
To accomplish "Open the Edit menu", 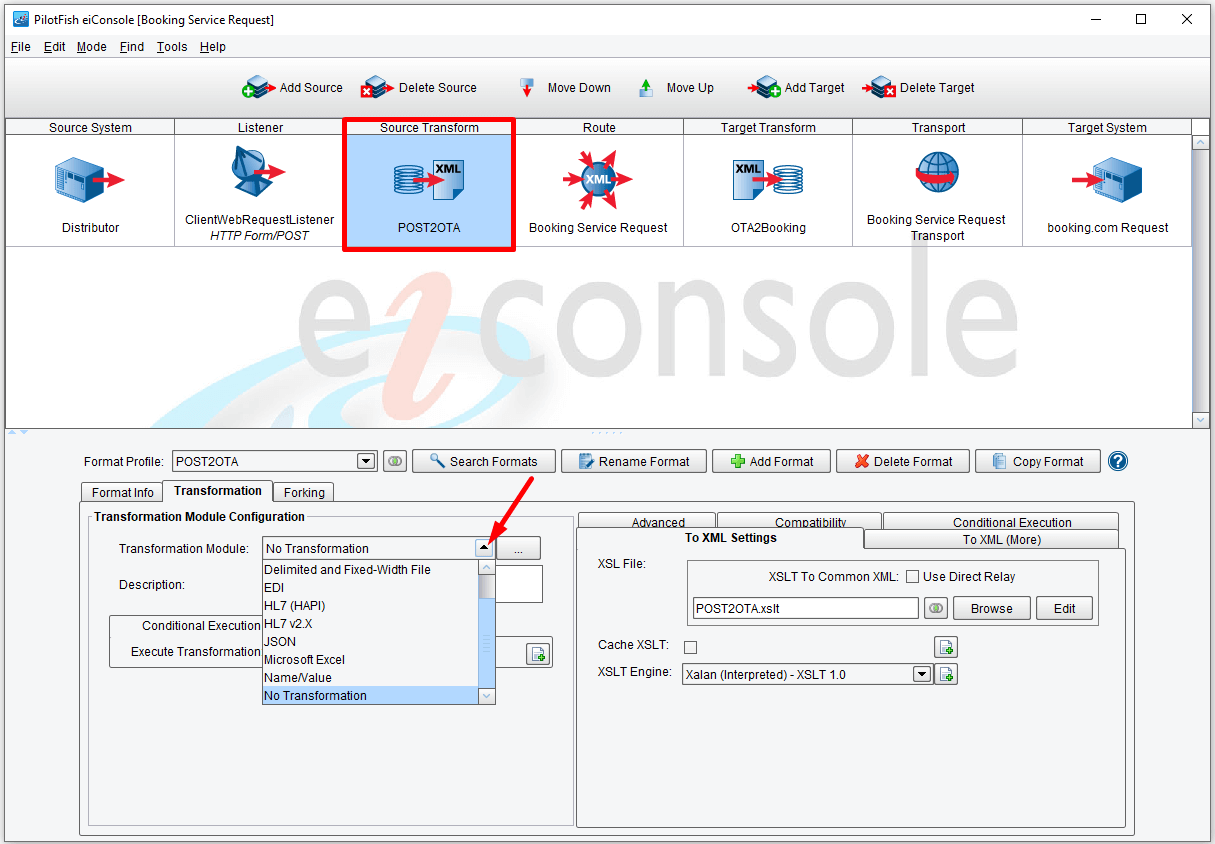I will tap(54, 47).
